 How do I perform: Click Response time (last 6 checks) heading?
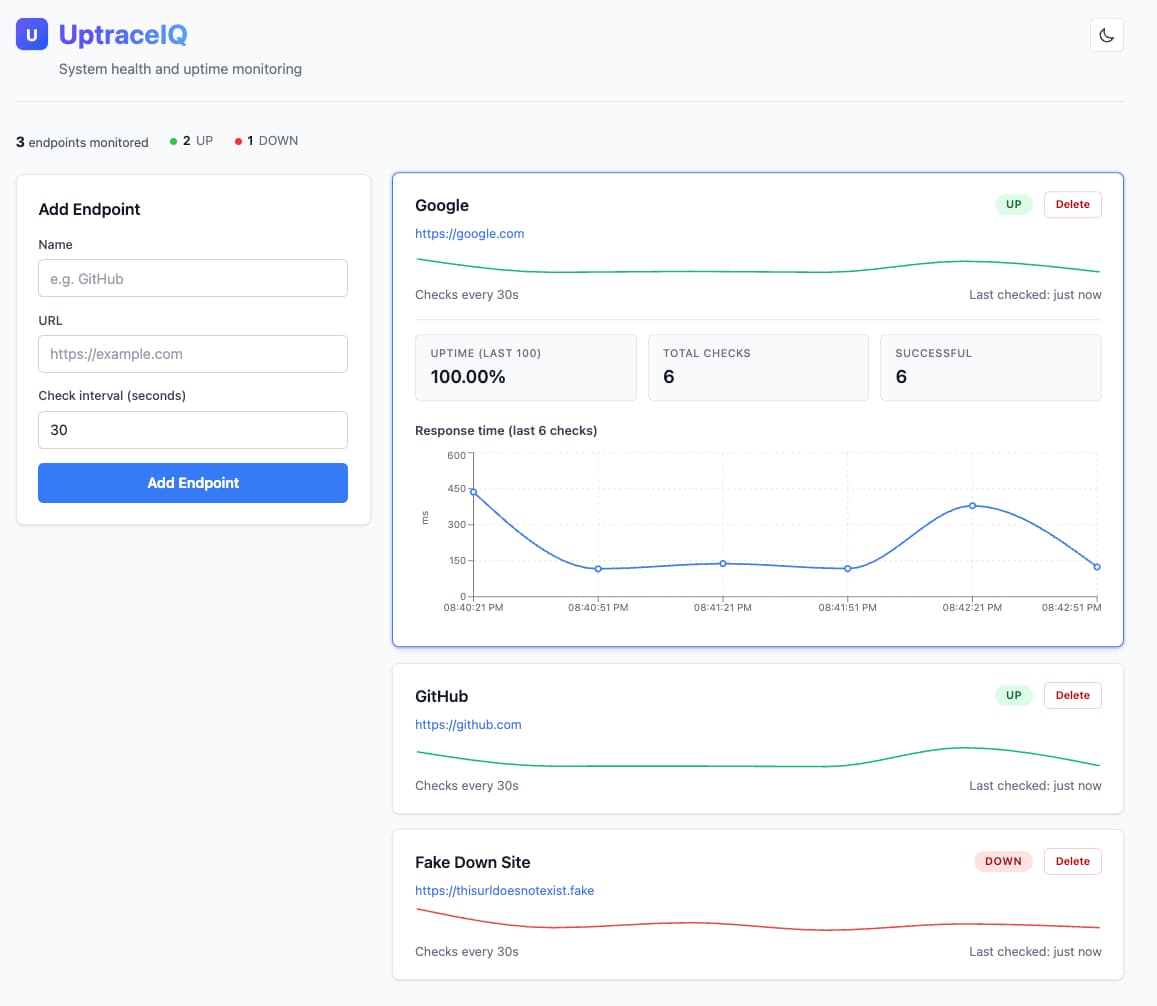click(x=505, y=430)
